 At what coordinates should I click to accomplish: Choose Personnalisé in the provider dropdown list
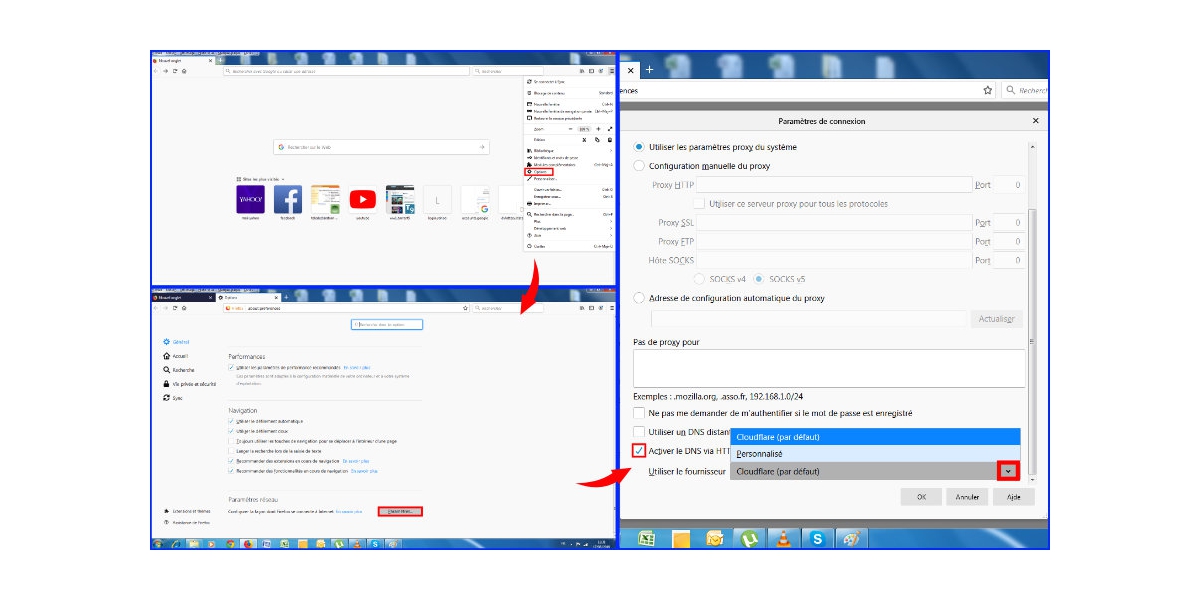tap(875, 454)
